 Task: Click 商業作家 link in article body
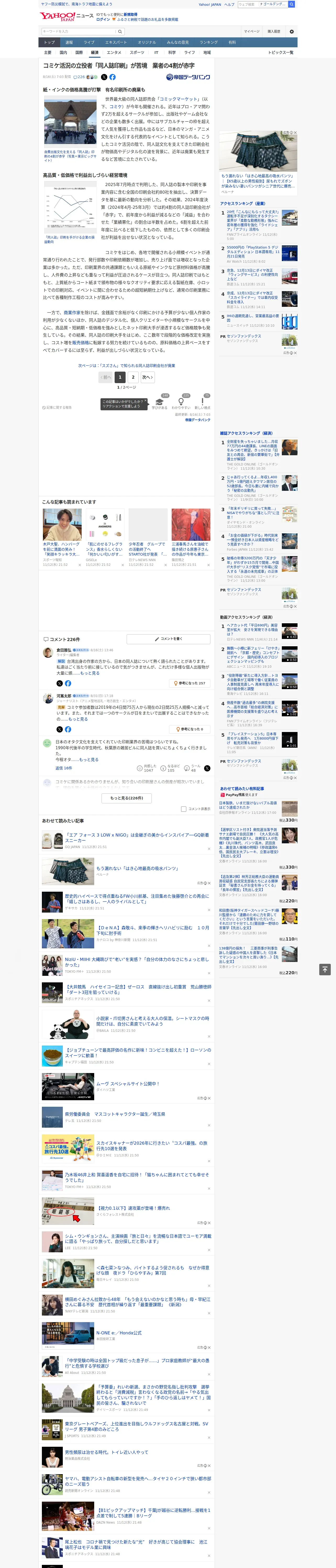(x=72, y=312)
